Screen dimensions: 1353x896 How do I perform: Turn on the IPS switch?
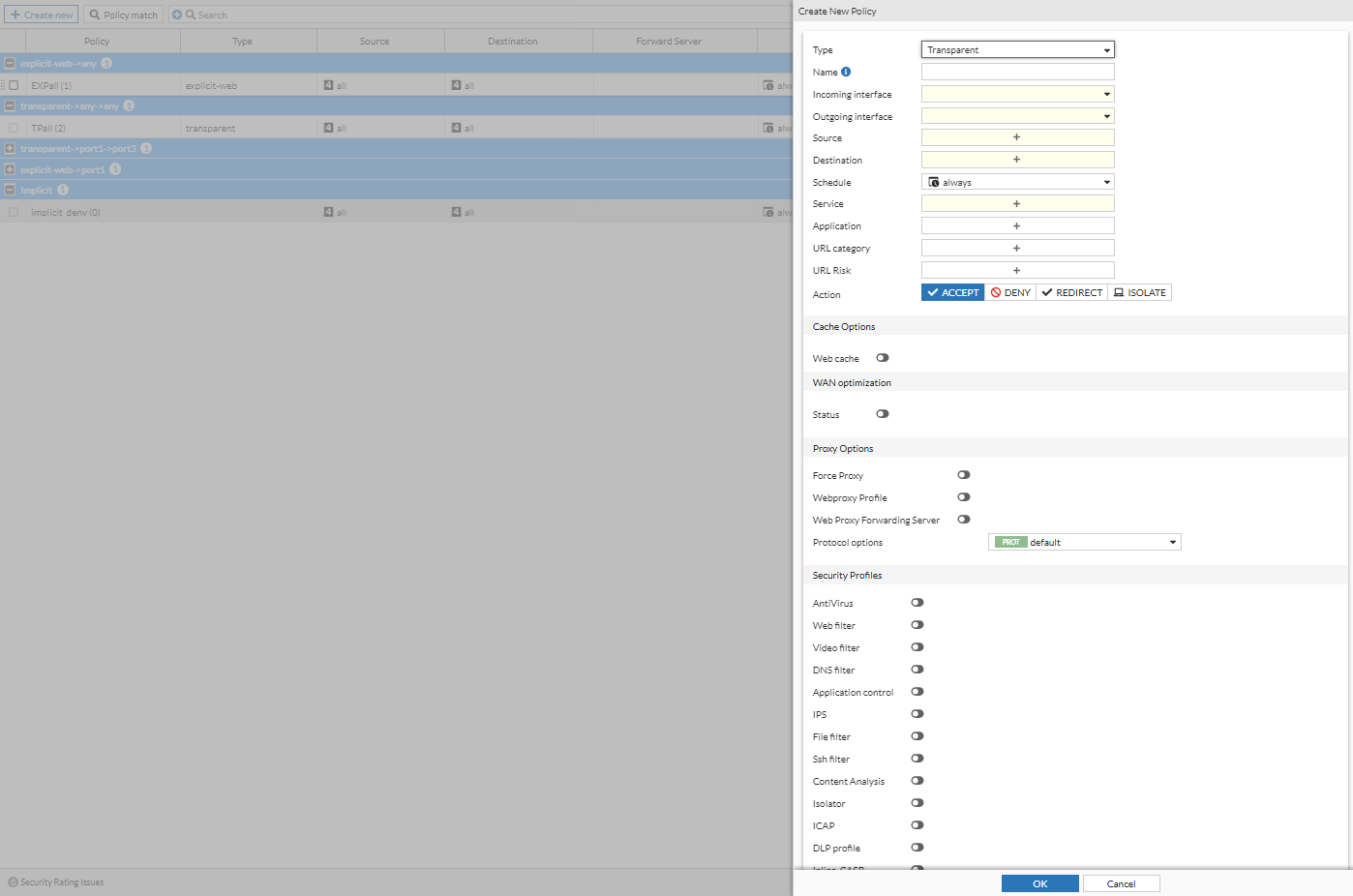917,714
